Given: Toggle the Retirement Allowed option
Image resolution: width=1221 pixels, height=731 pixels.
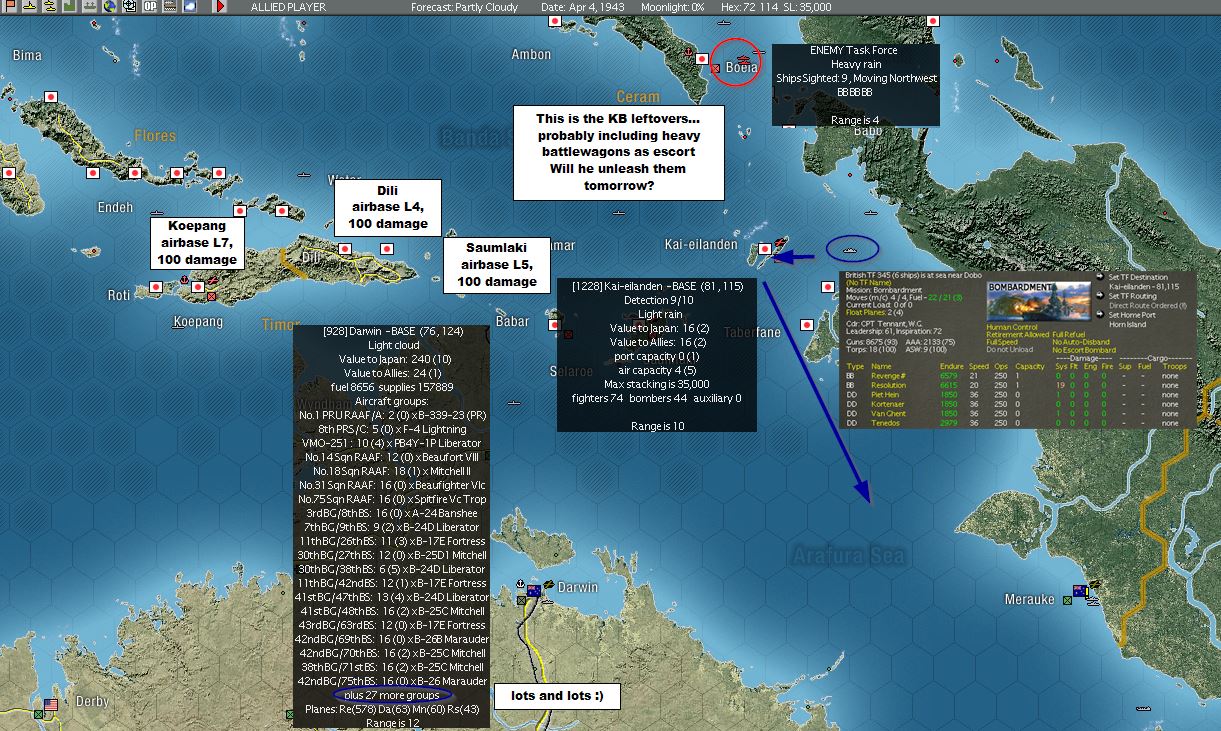Looking at the screenshot, I should tap(1017, 334).
